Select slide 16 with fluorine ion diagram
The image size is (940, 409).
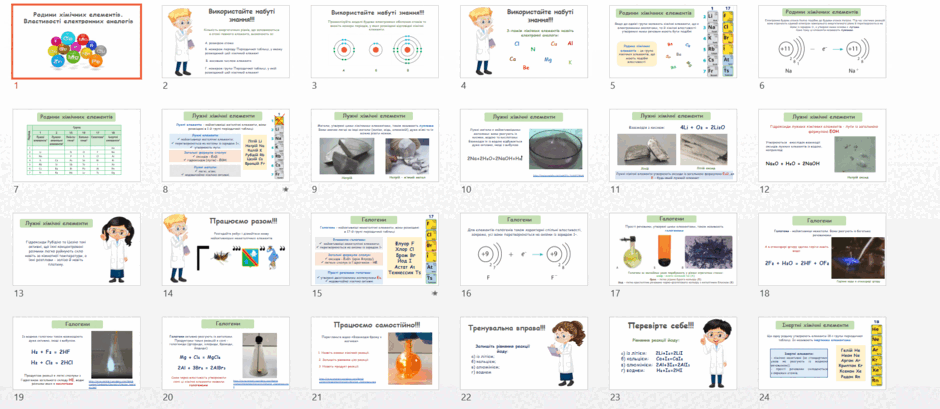point(525,249)
